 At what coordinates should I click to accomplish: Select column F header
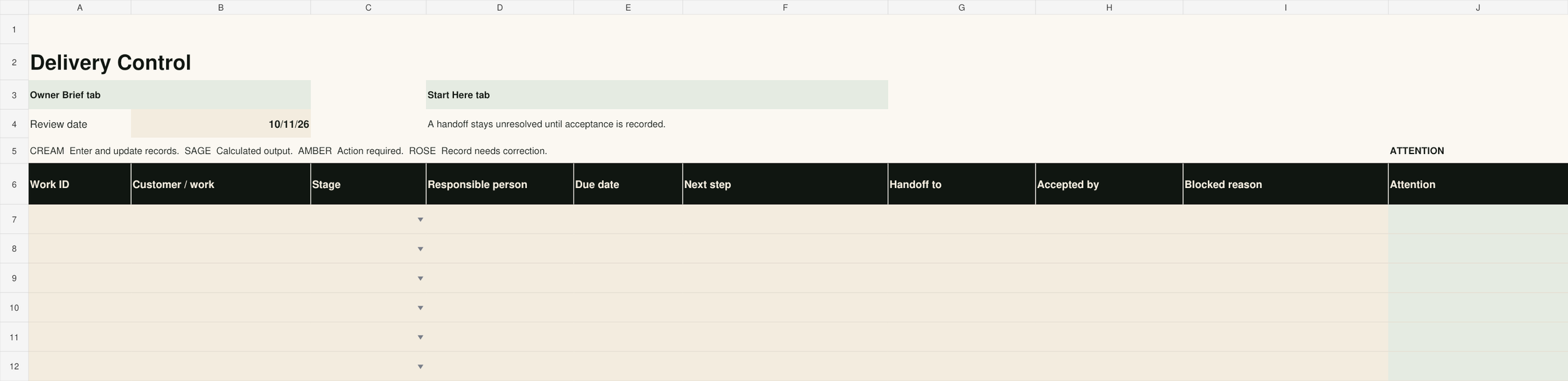pyautogui.click(x=785, y=8)
